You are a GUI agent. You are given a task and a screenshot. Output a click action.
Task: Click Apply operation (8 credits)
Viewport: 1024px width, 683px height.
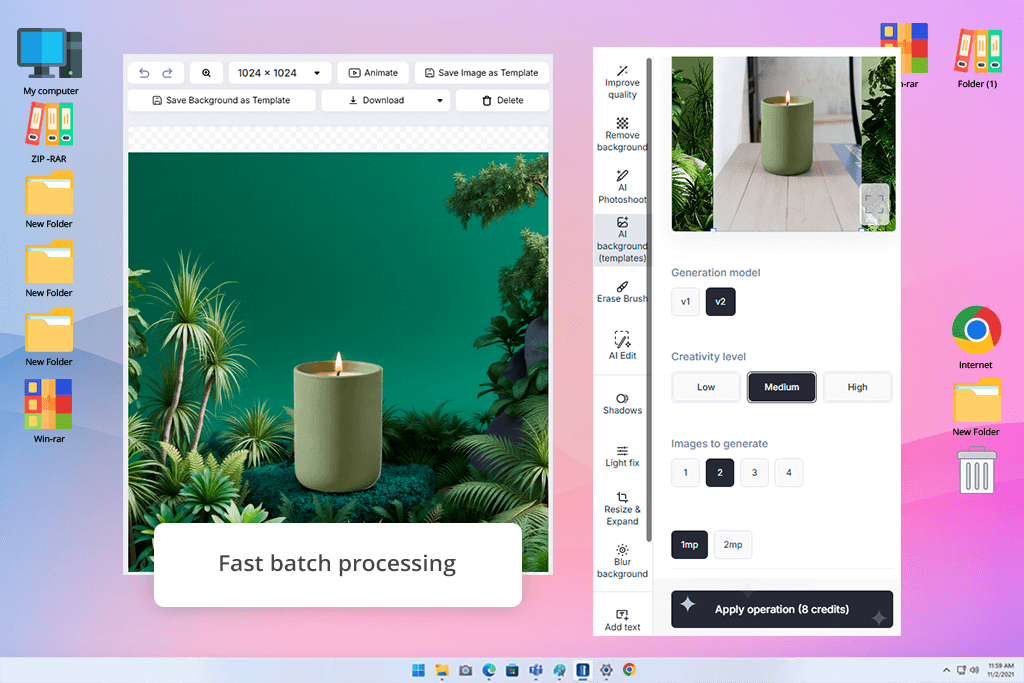tap(782, 609)
